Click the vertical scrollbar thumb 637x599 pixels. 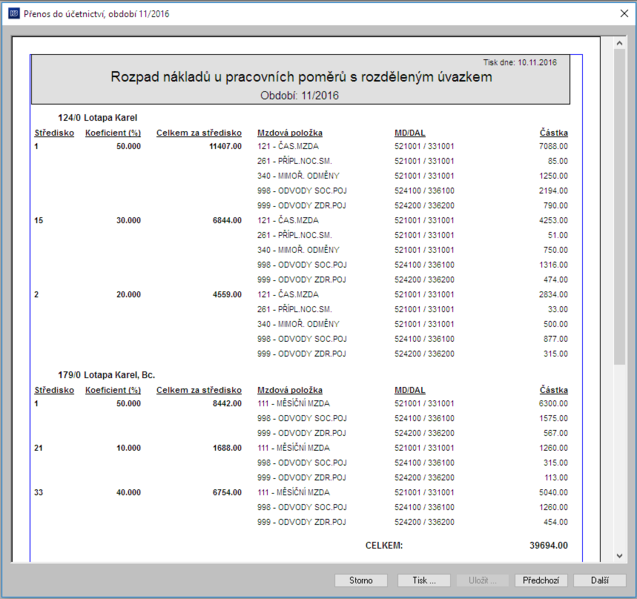coord(619,207)
